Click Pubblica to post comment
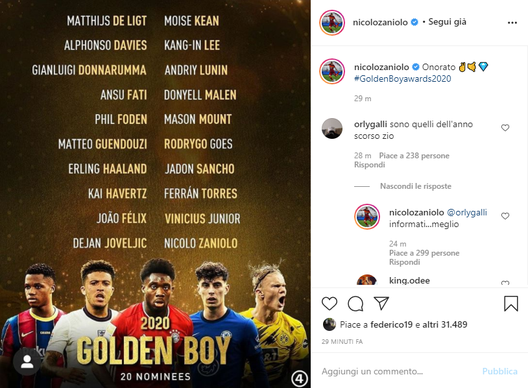This screenshot has width=528, height=388. coord(499,371)
